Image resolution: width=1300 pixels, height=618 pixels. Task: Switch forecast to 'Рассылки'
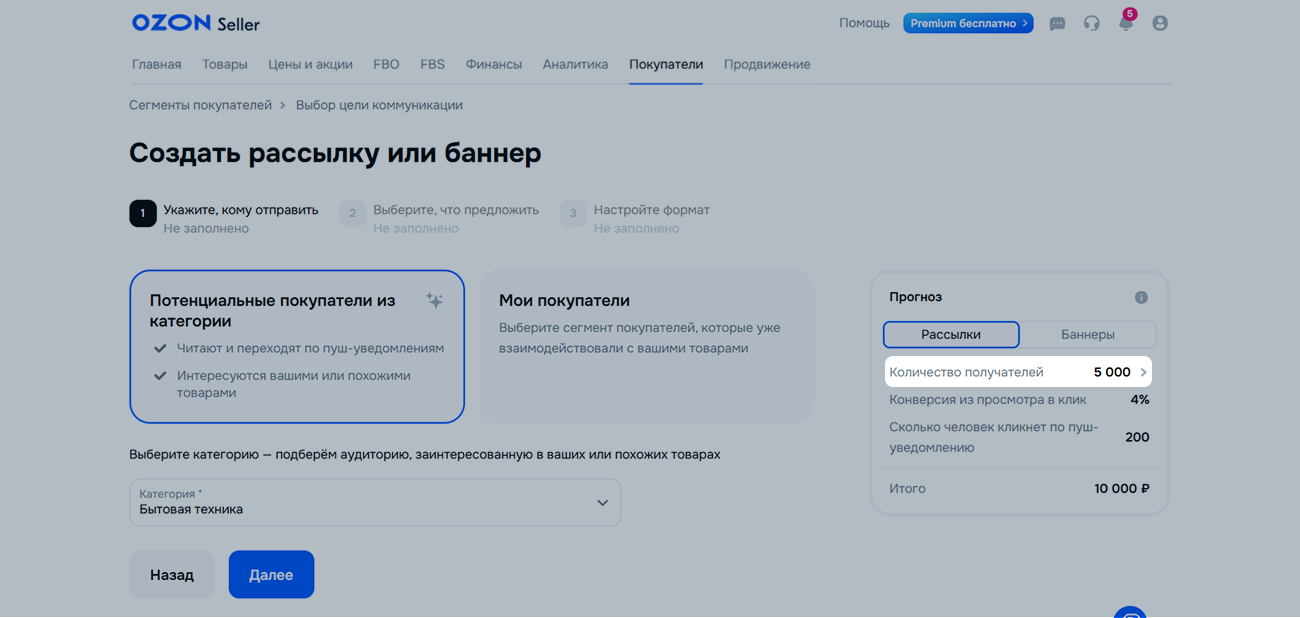(x=951, y=335)
